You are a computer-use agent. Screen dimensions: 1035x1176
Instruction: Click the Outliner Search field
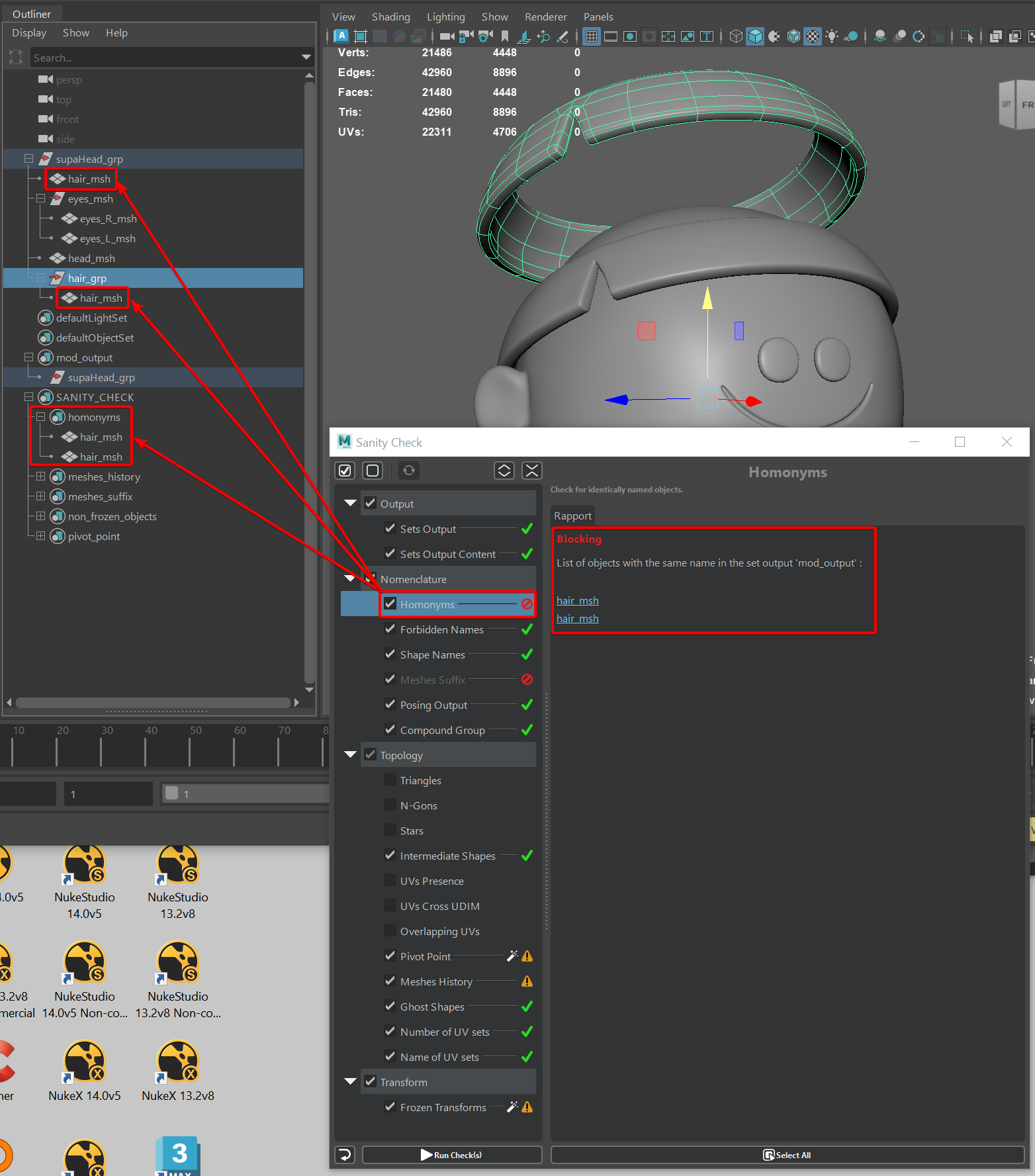click(165, 58)
